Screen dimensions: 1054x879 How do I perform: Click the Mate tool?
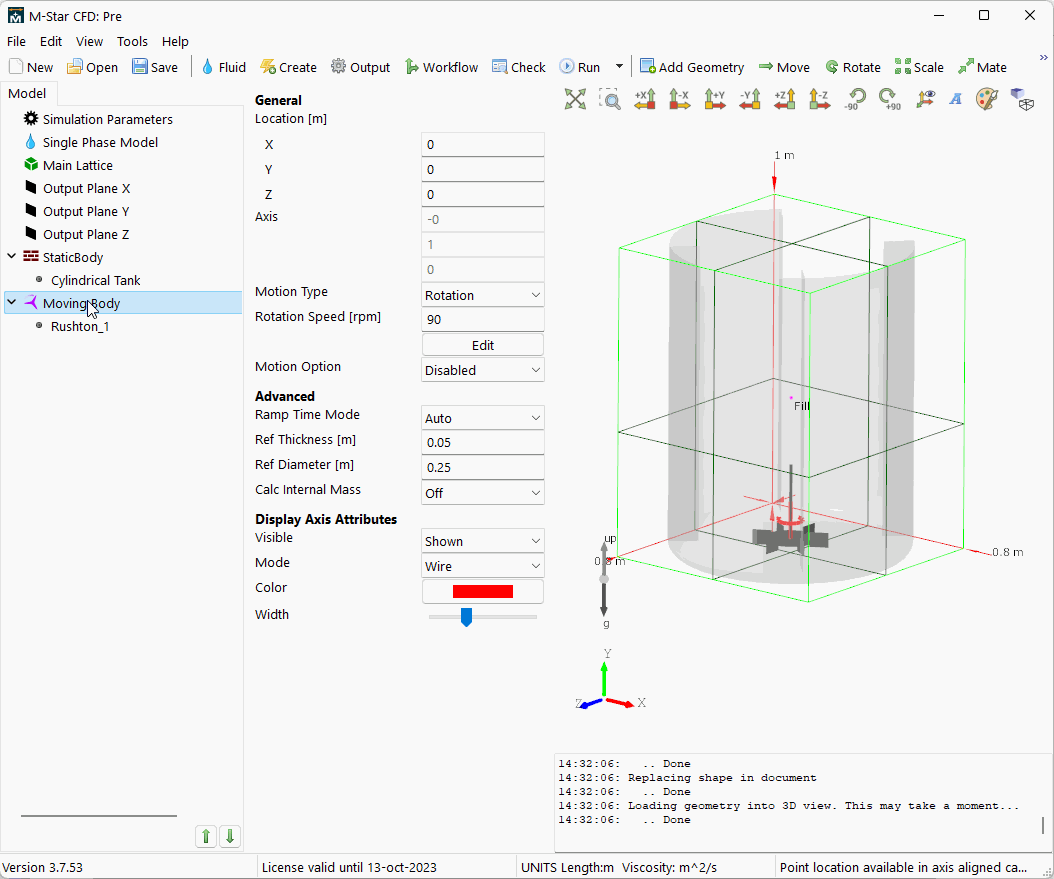(982, 67)
